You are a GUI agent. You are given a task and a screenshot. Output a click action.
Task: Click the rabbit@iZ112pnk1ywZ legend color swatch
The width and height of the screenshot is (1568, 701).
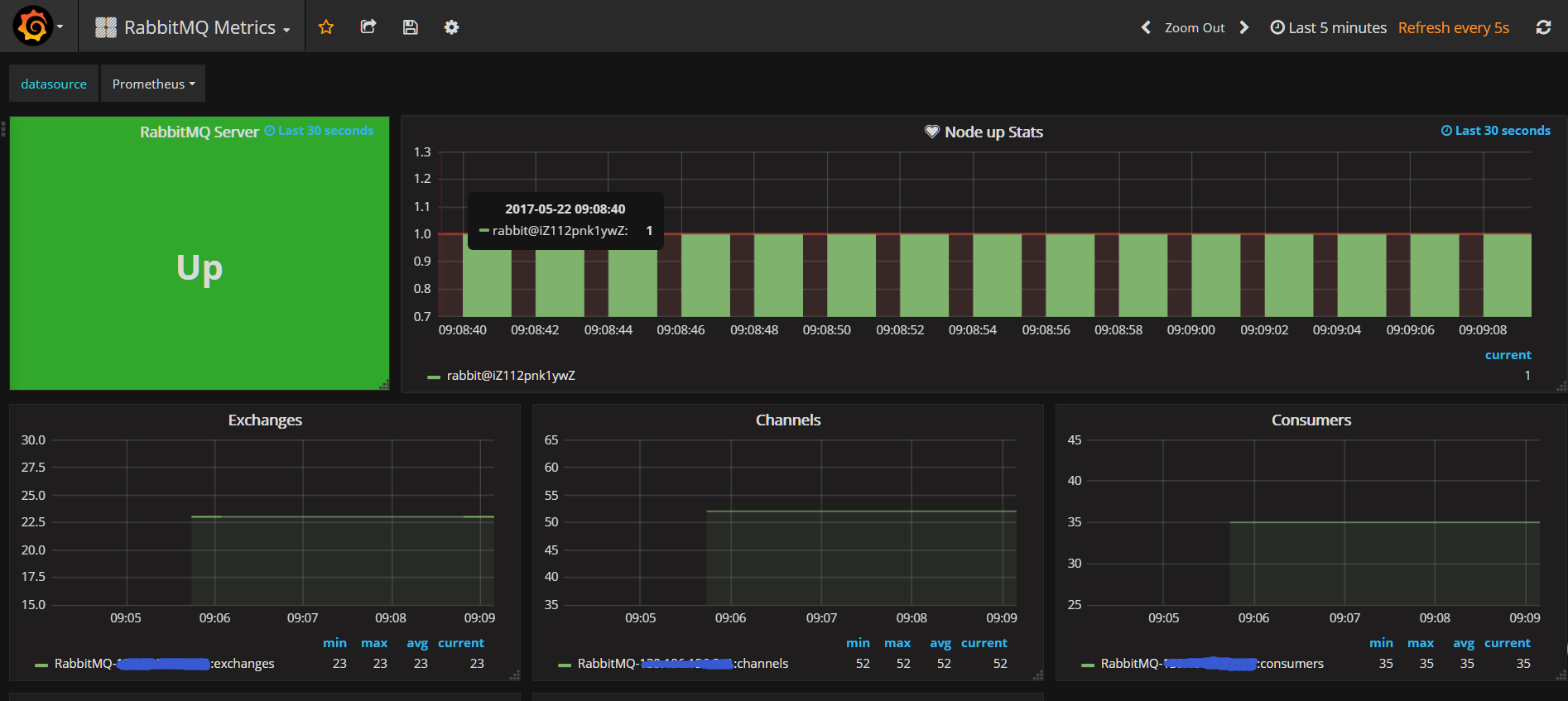434,377
